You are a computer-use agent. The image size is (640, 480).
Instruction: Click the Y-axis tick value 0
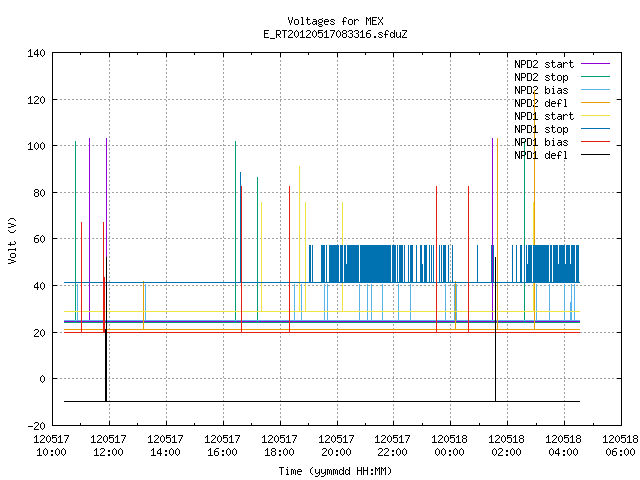(42, 379)
